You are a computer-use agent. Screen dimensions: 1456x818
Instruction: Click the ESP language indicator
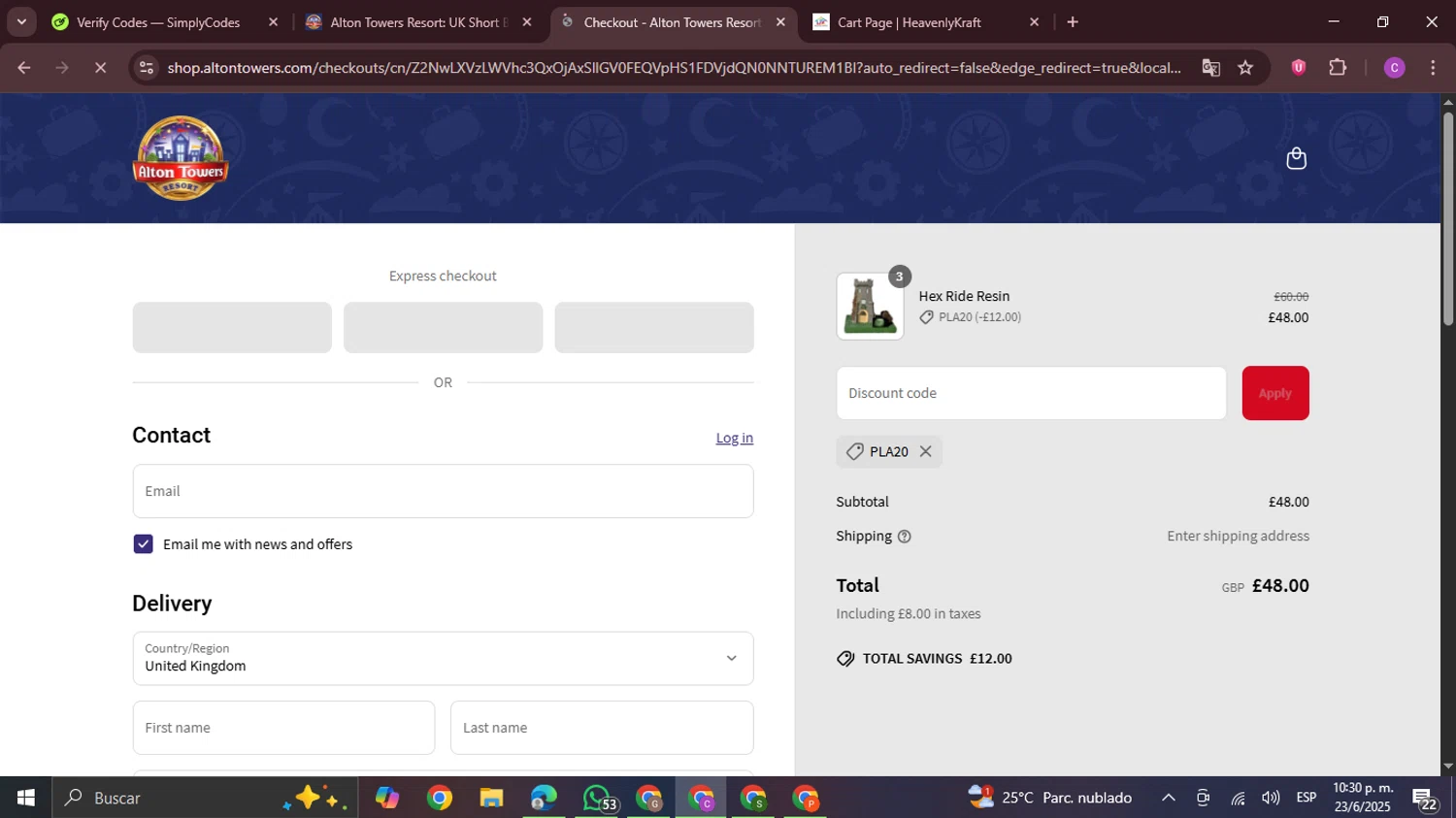[1307, 798]
